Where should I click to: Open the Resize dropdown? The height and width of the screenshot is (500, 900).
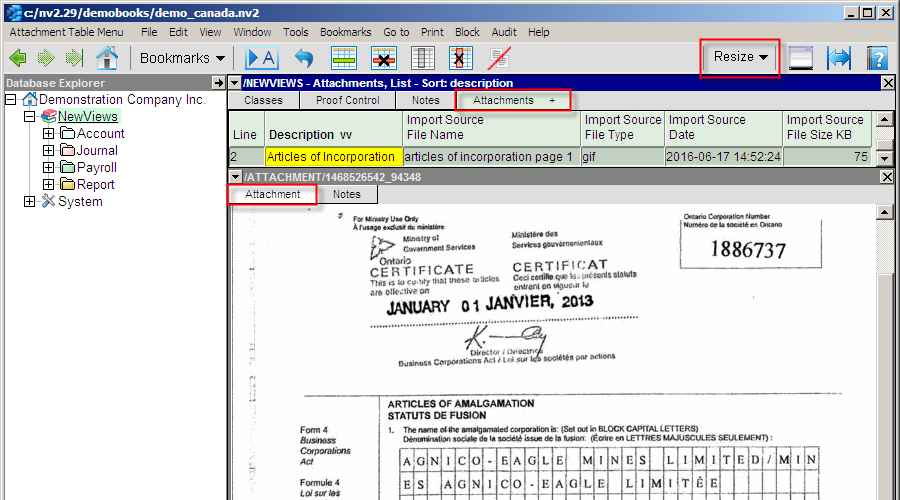tap(740, 57)
